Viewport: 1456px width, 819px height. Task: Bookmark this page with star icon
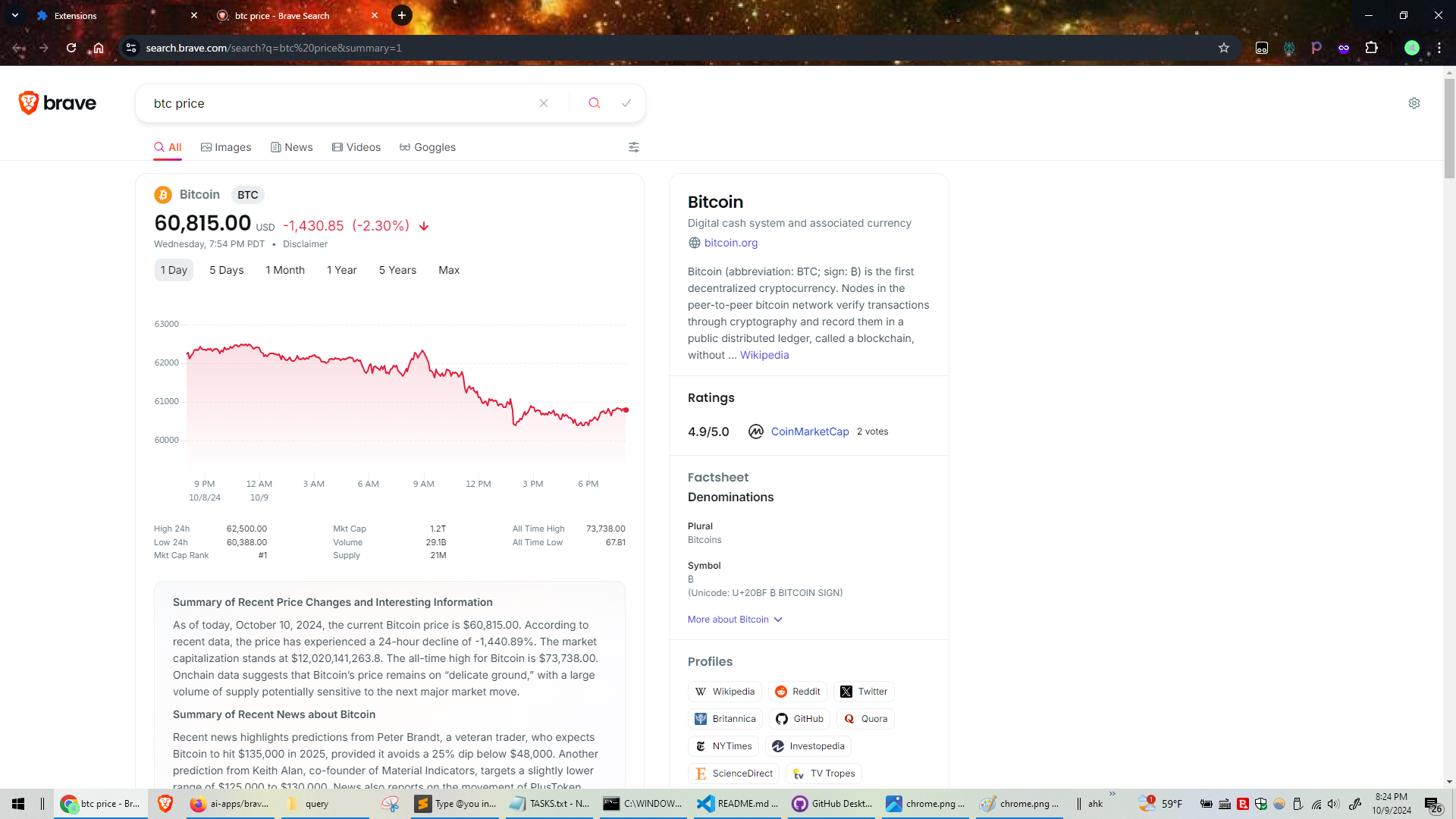pyautogui.click(x=1224, y=48)
